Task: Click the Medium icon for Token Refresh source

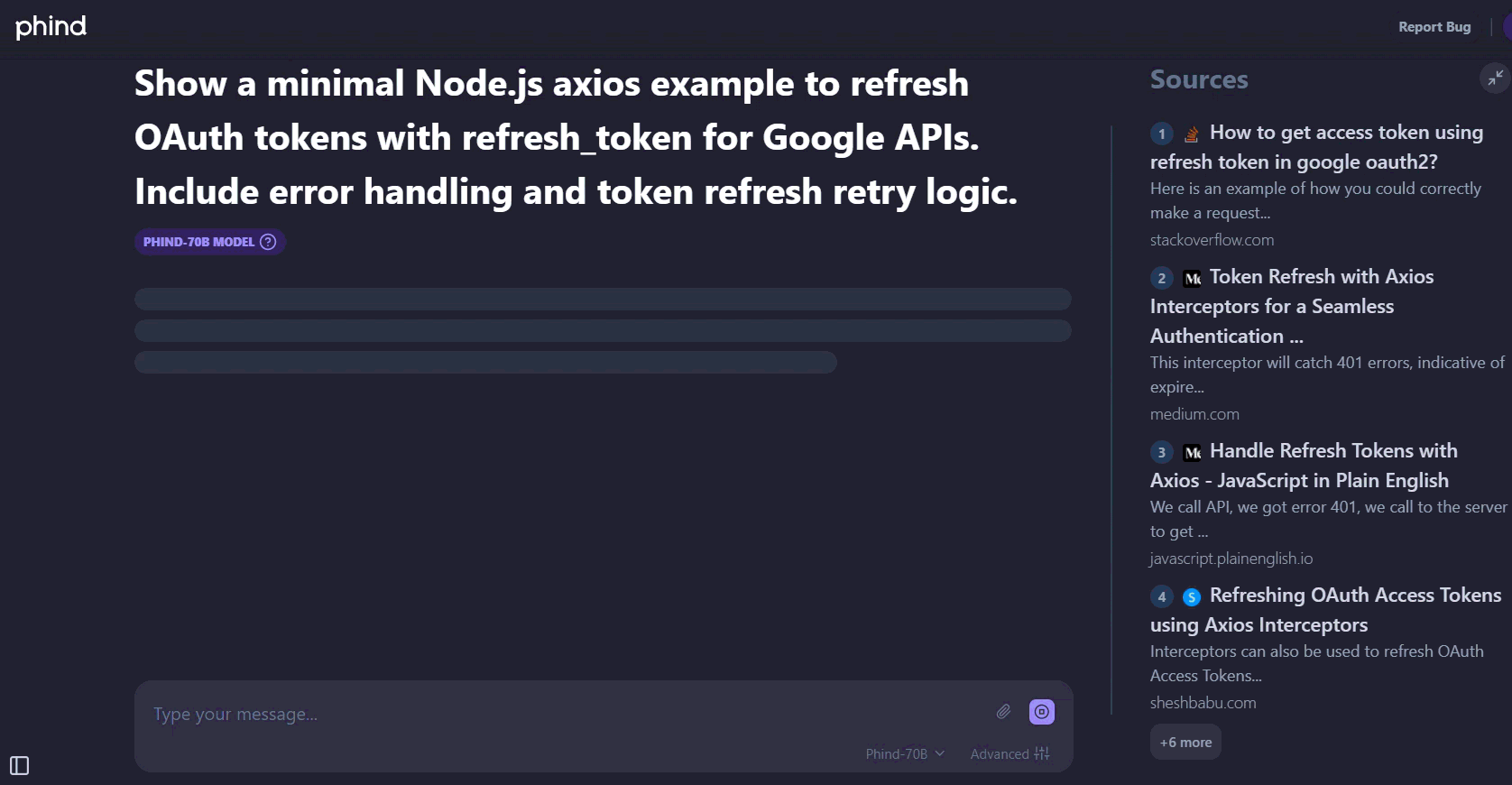Action: [x=1192, y=278]
